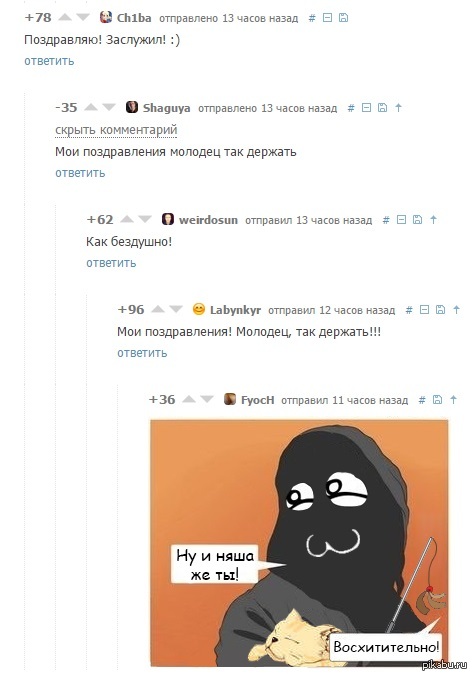Save Ch1ba's comment with floppy icon

point(344,18)
